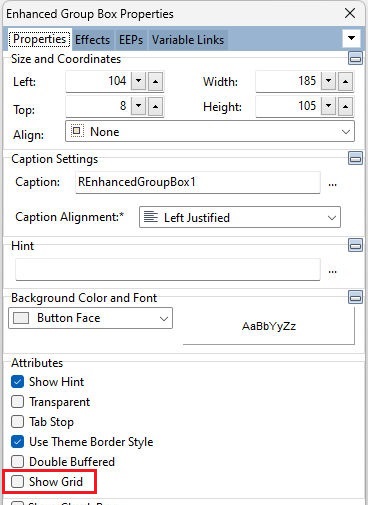The height and width of the screenshot is (505, 368).
Task: Switch to the Properties tab
Action: (40, 39)
